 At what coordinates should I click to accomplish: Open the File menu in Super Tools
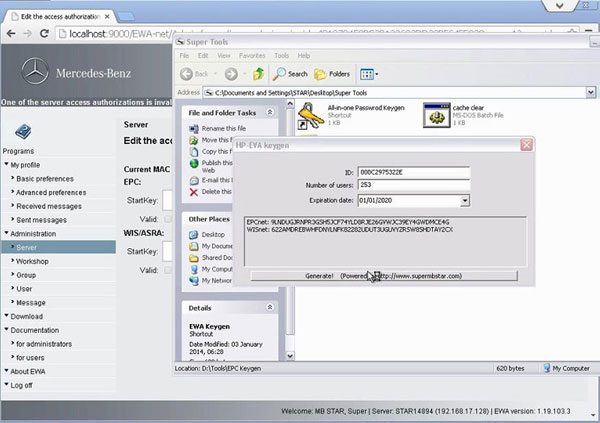click(184, 56)
